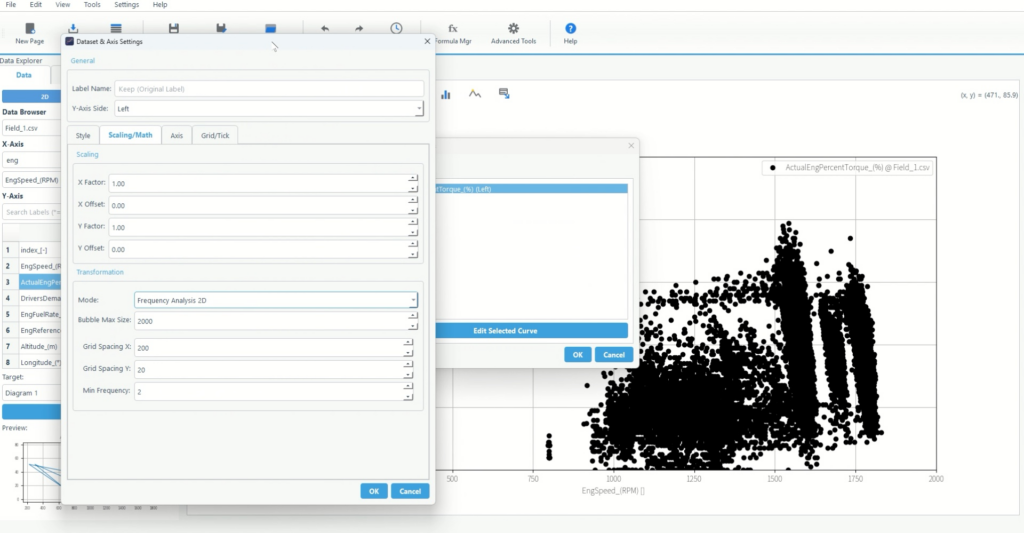
Task: Select the bar chart icon above plot
Action: tap(446, 94)
